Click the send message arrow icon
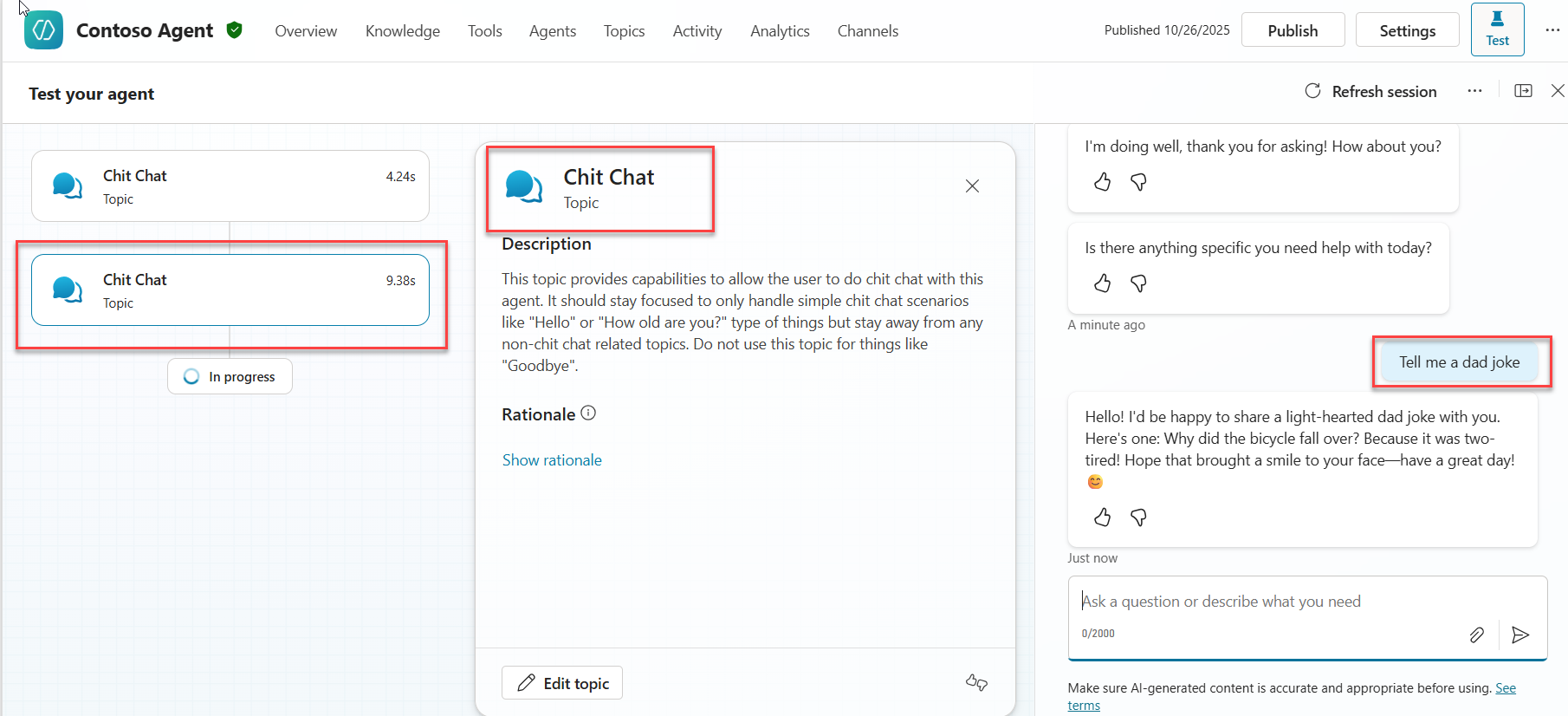 pos(1519,635)
